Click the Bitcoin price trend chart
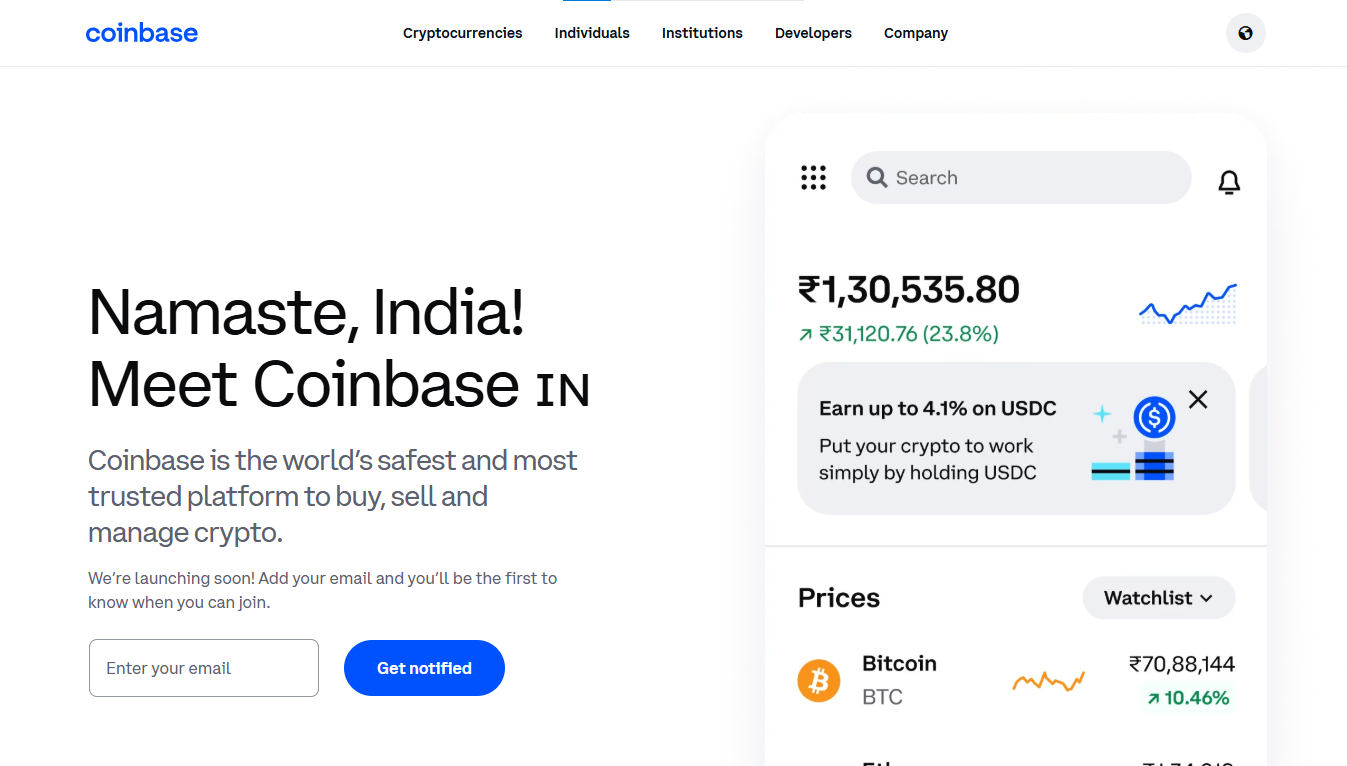1347x766 pixels. point(1048,680)
